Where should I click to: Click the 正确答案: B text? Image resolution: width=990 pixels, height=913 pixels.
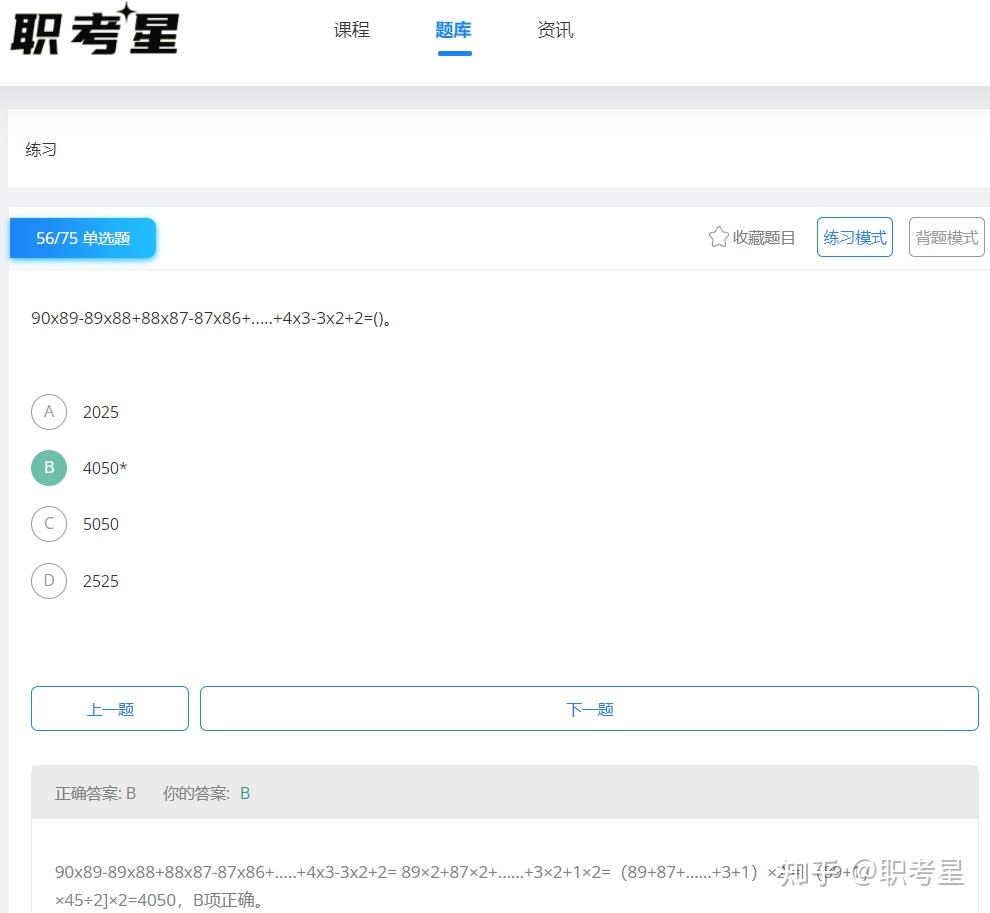click(x=94, y=793)
